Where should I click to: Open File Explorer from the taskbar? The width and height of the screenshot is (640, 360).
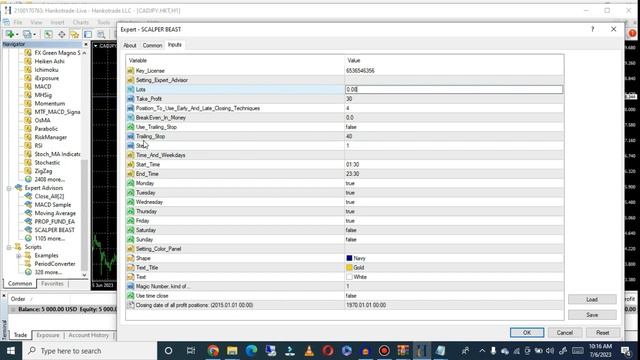232,351
